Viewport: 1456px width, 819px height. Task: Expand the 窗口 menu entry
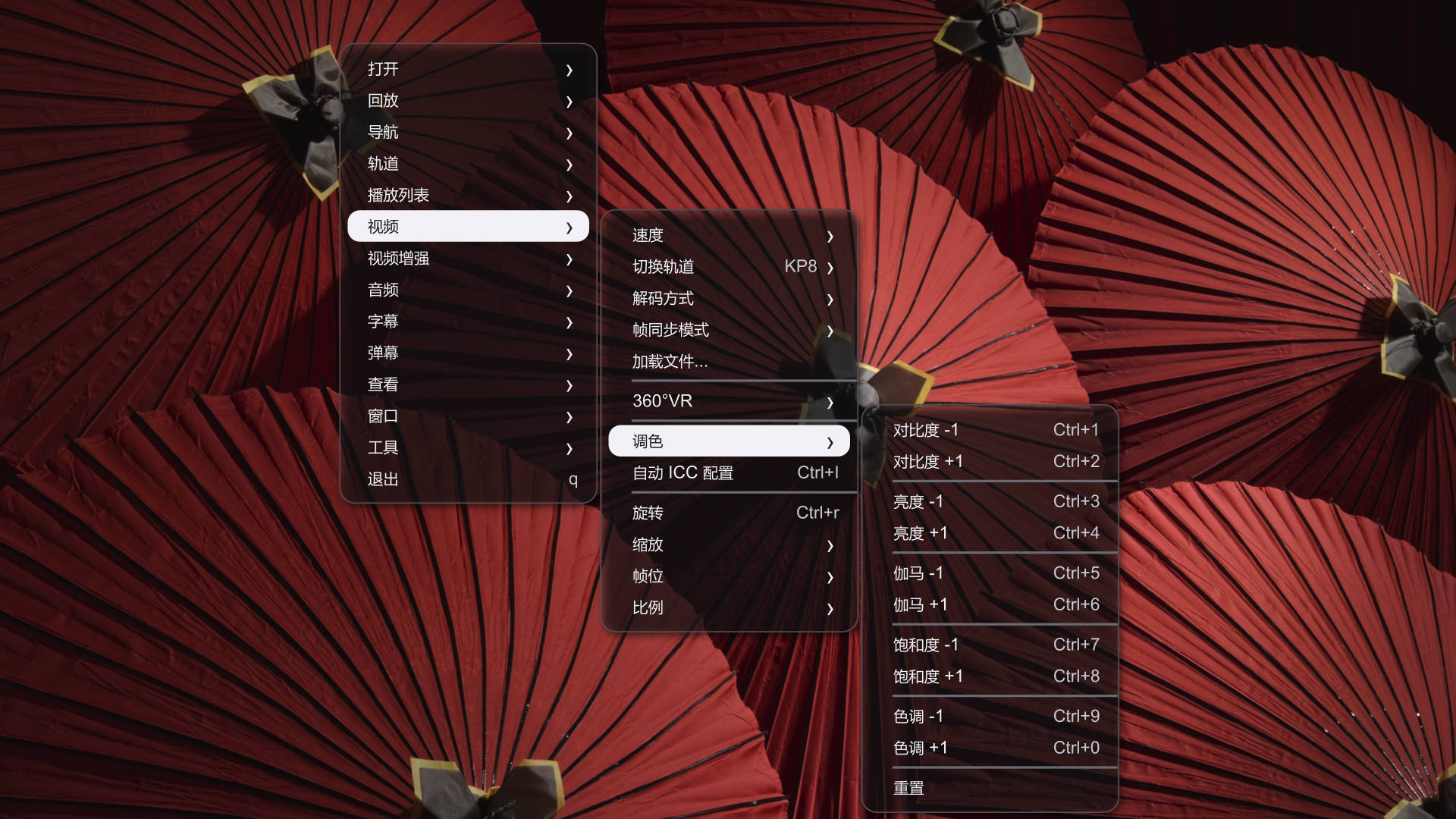coord(468,416)
